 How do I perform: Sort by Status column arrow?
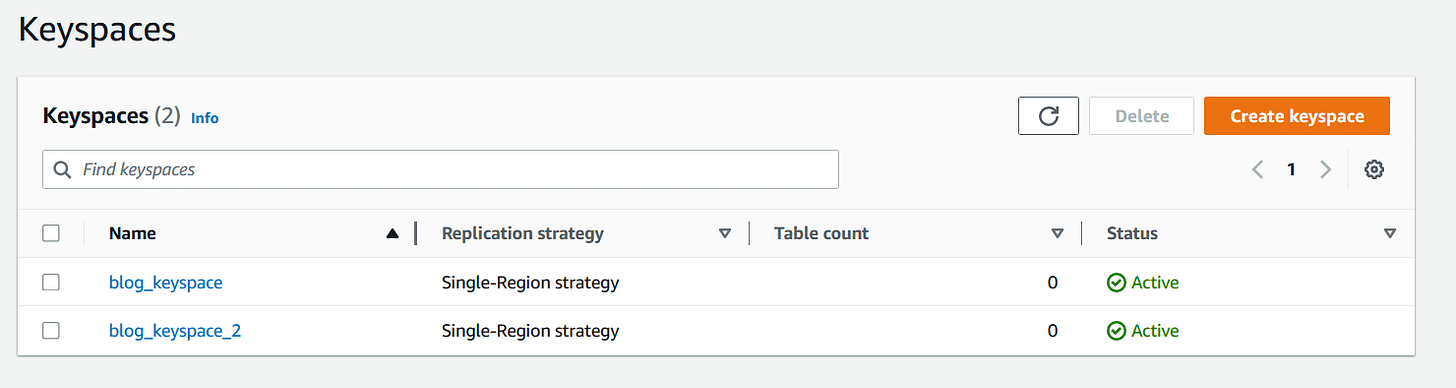pyautogui.click(x=1389, y=234)
